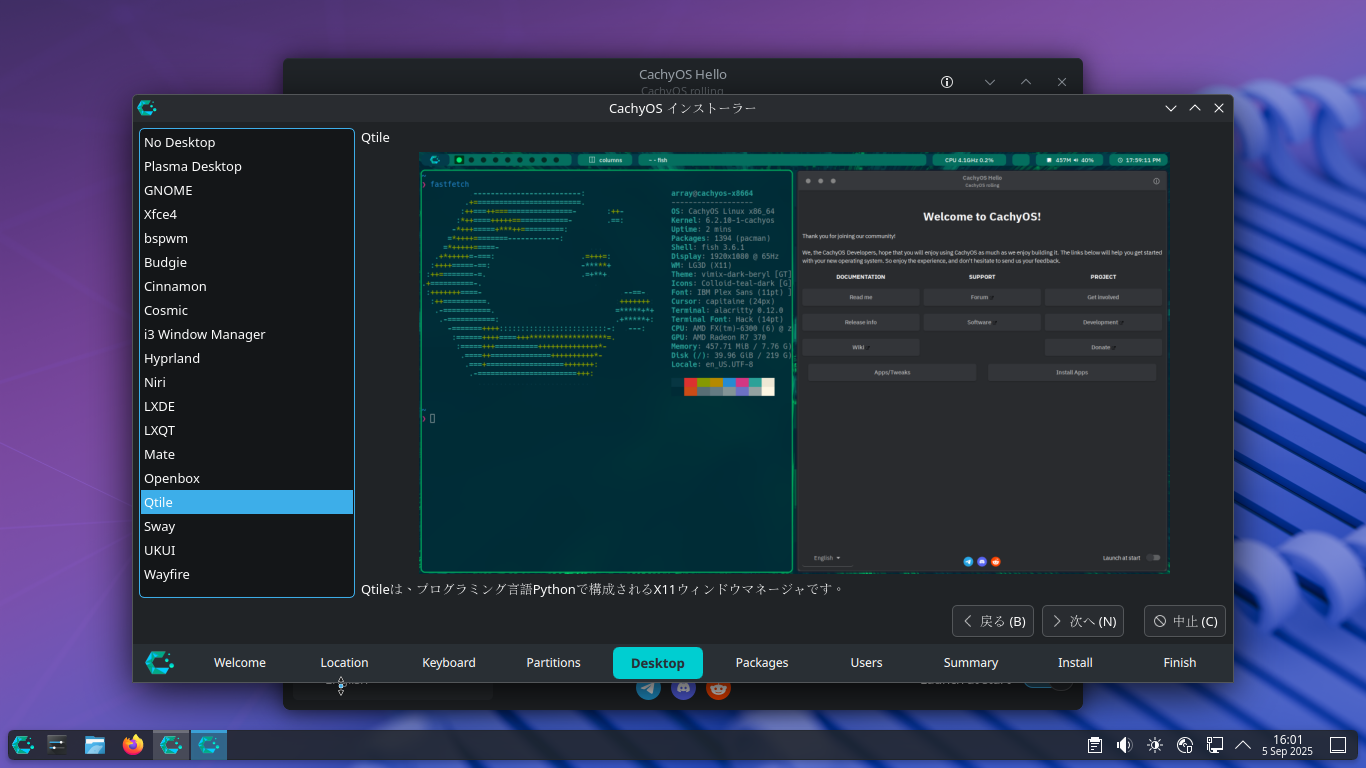The width and height of the screenshot is (1366, 768).
Task: Click the Discord icon behind the installer
Action: (683, 689)
